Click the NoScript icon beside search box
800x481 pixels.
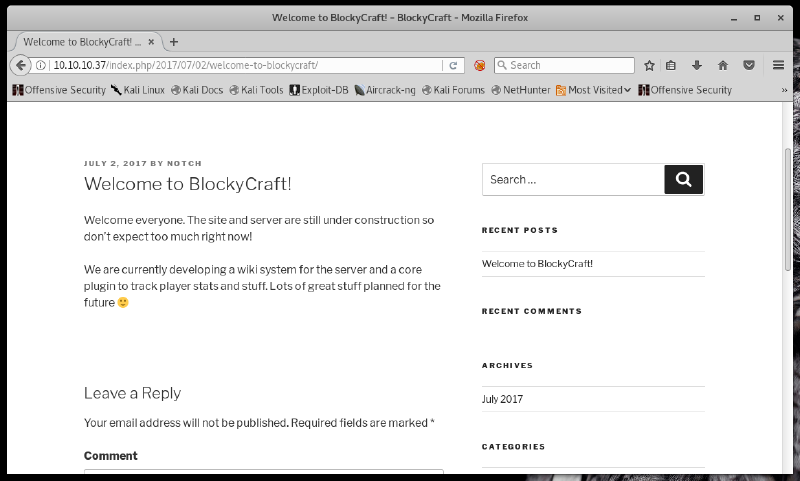tap(480, 65)
